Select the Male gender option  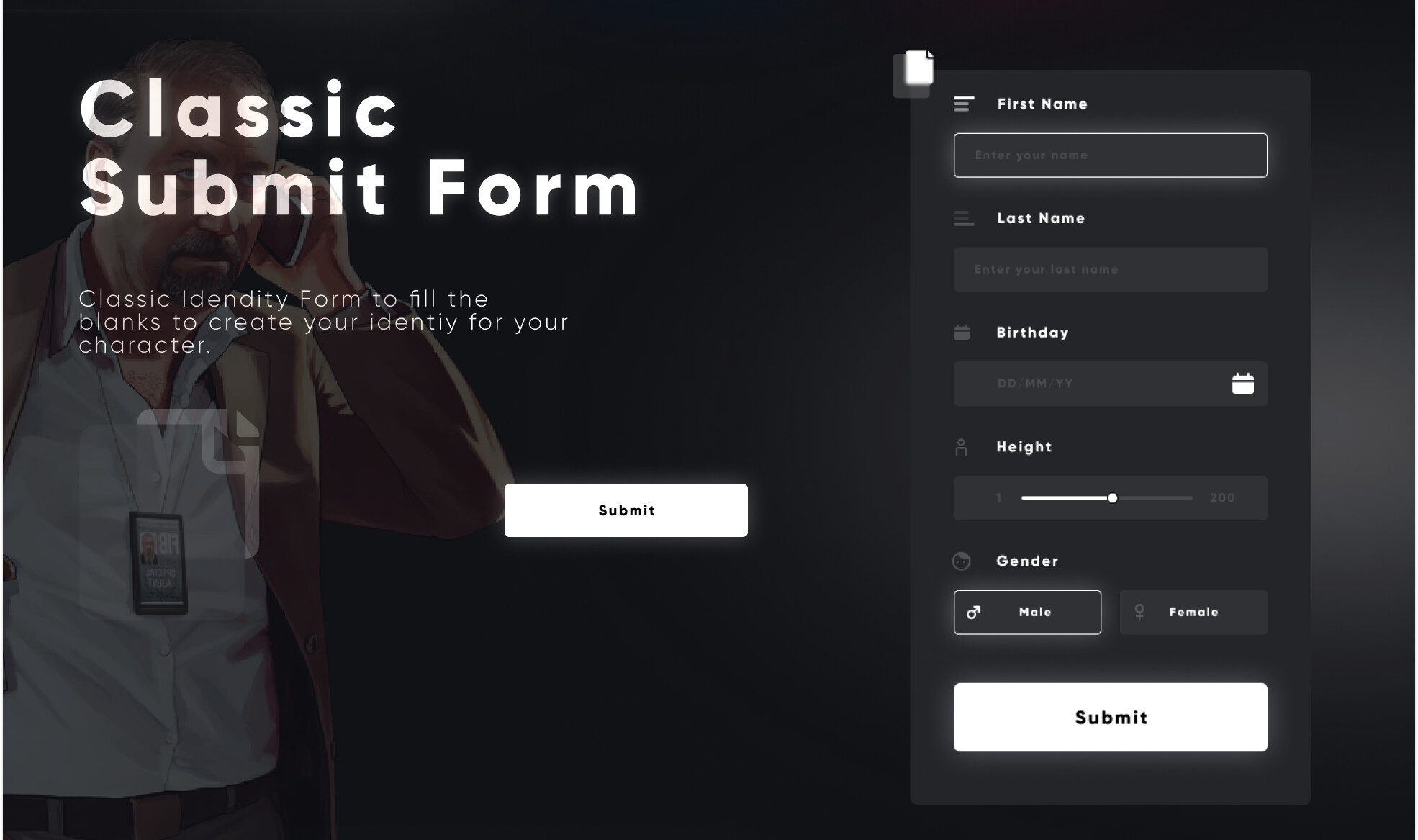click(1027, 613)
